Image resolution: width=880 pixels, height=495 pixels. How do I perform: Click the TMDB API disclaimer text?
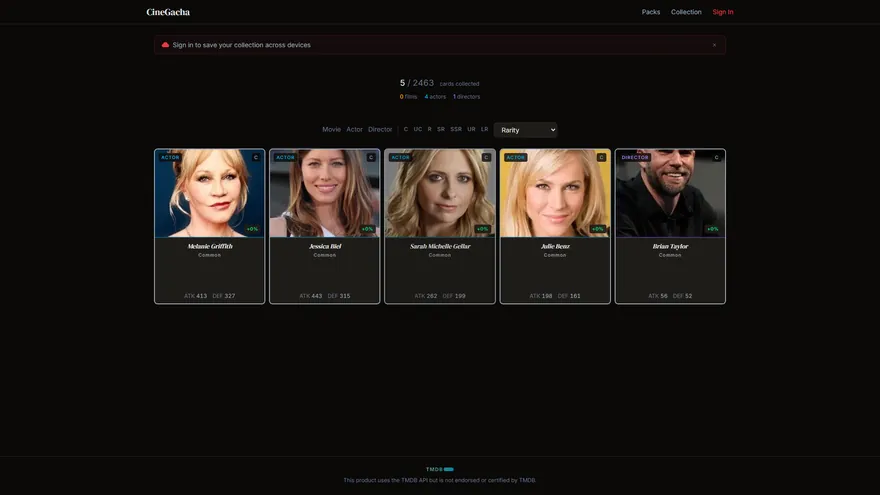(440, 480)
